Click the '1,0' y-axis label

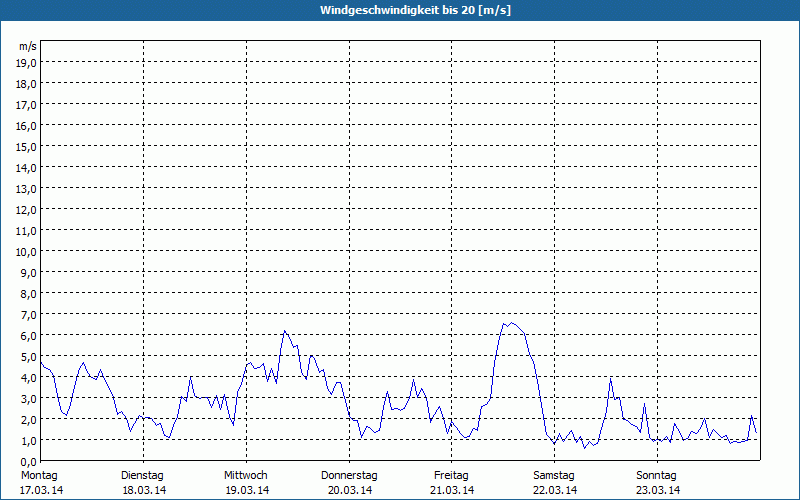[29, 441]
